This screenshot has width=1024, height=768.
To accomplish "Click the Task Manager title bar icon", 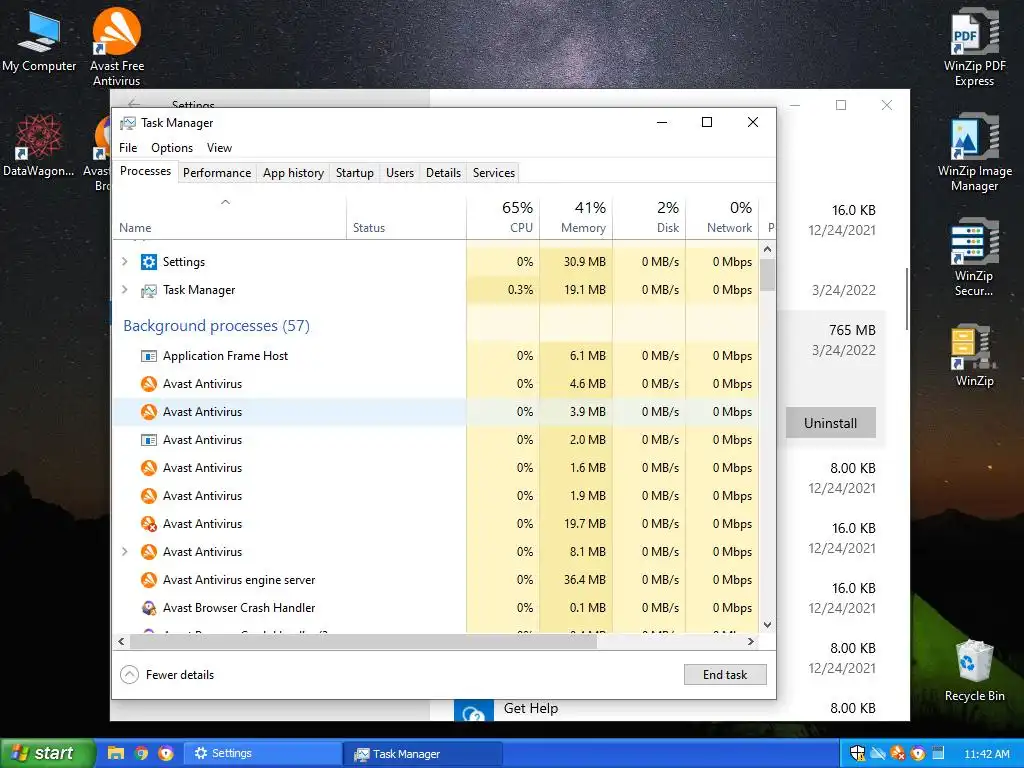I will click(128, 123).
